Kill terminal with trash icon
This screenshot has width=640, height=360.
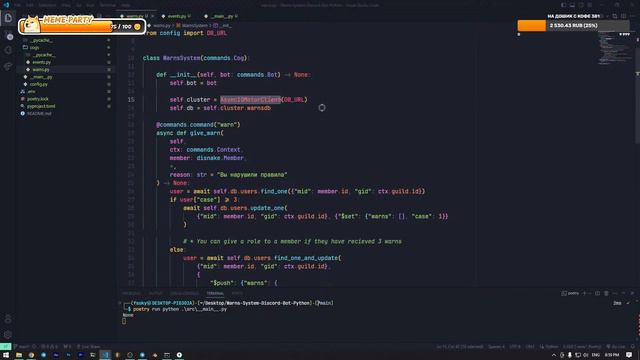pyautogui.click(x=606, y=293)
